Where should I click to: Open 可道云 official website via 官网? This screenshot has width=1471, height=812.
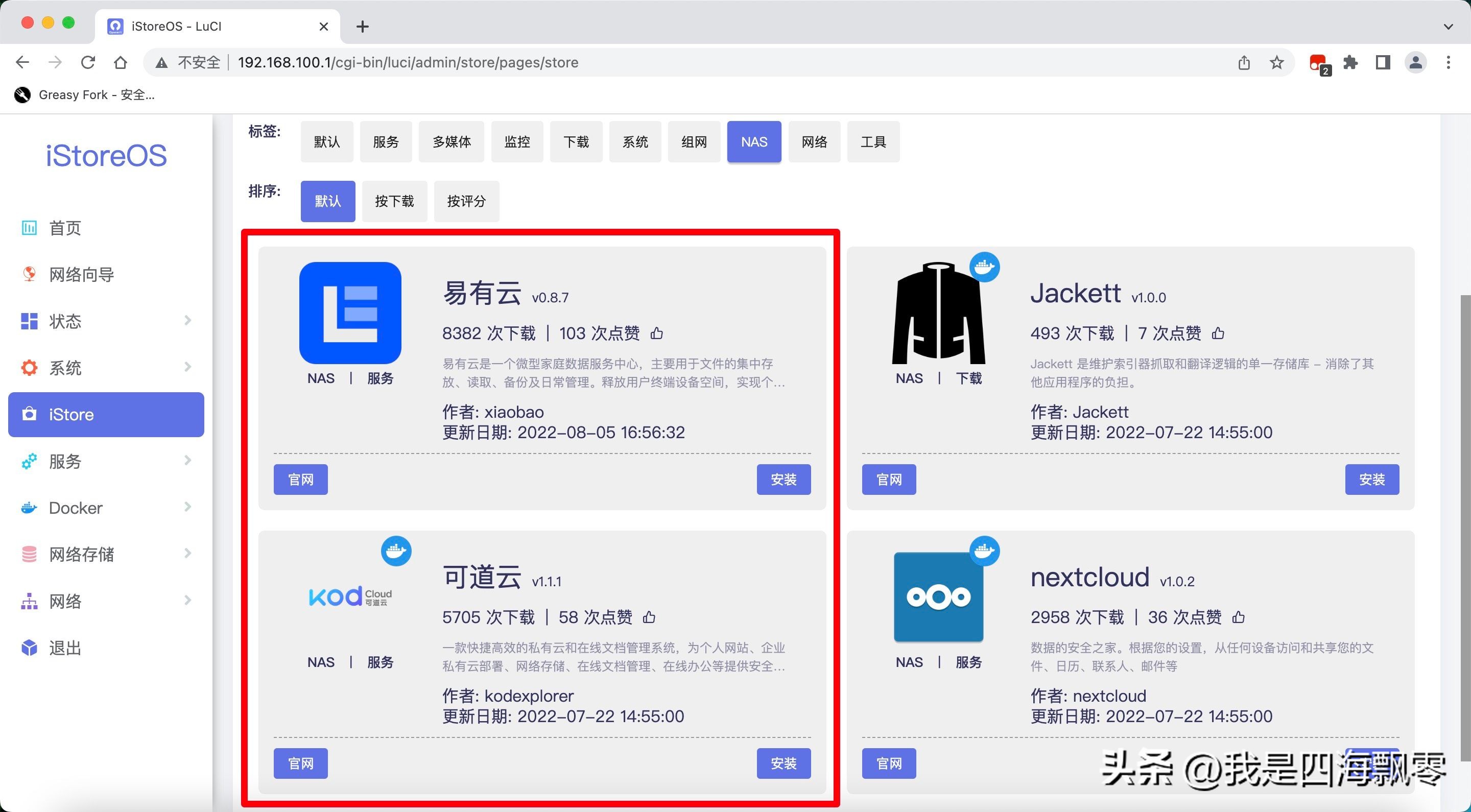click(300, 763)
